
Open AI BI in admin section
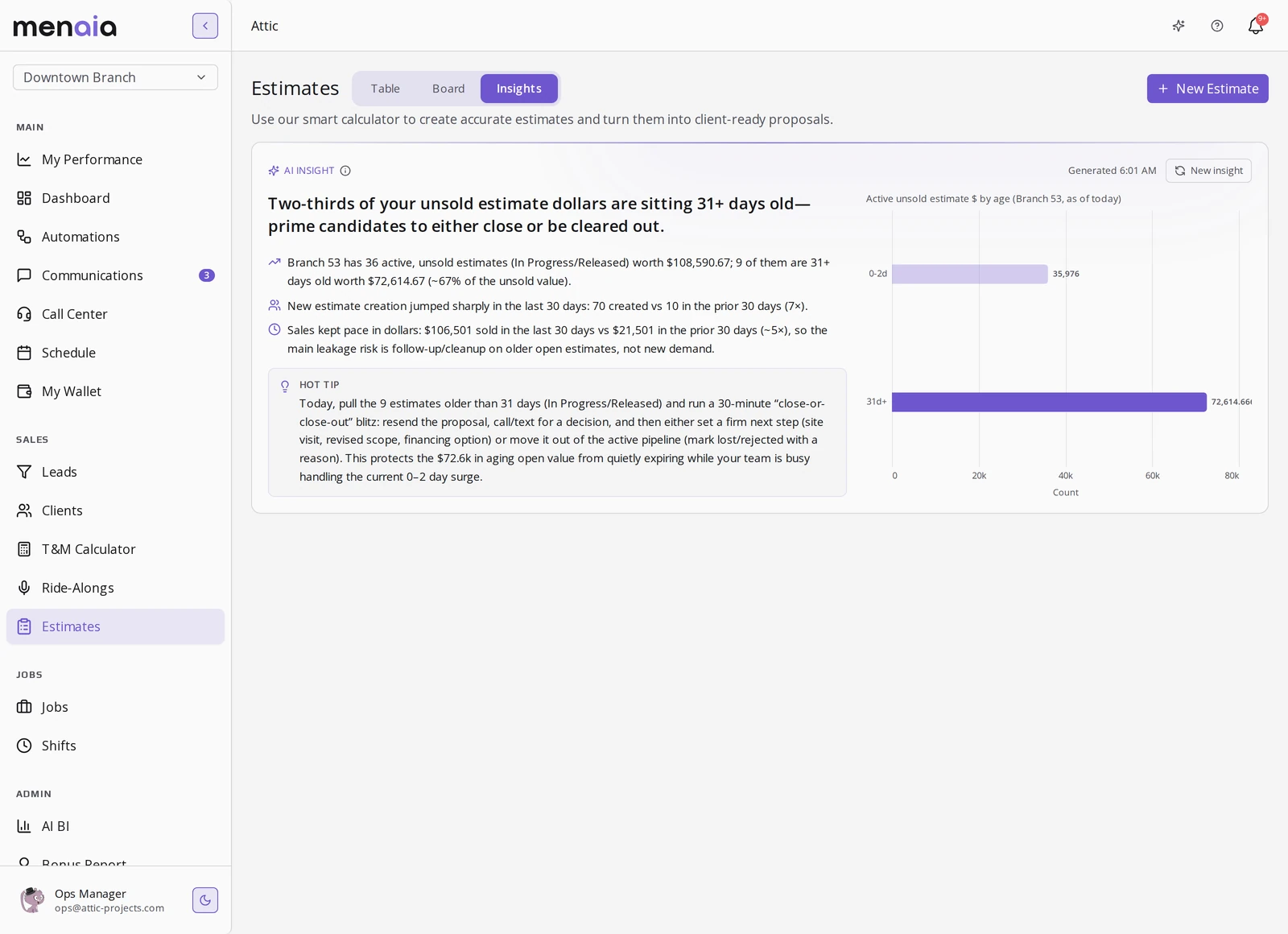(x=115, y=826)
